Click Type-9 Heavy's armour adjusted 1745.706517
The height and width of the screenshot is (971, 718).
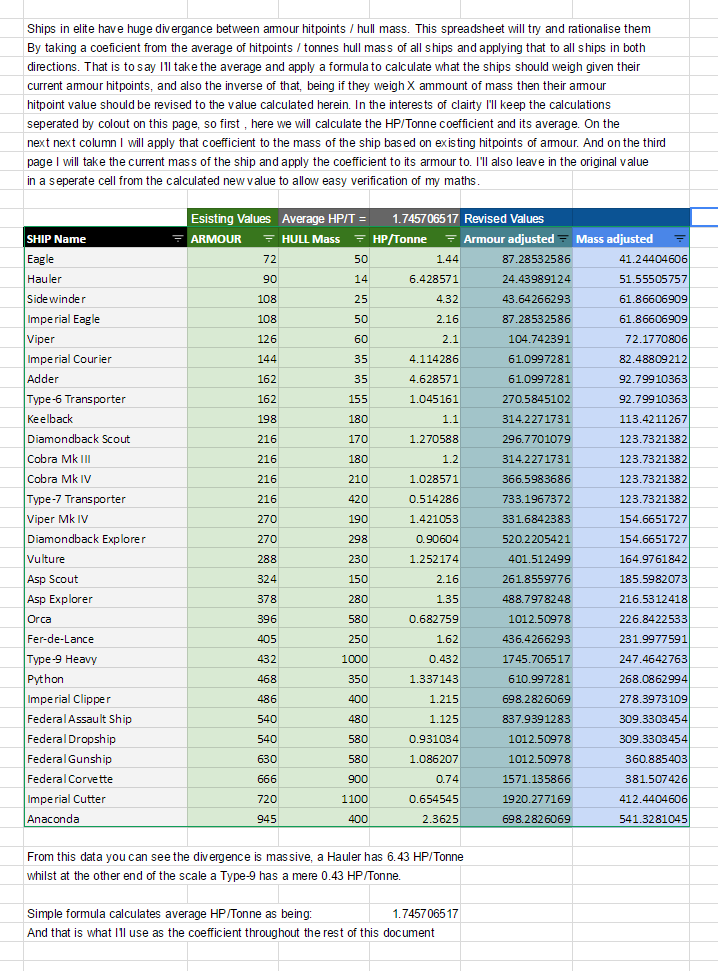[517, 659]
